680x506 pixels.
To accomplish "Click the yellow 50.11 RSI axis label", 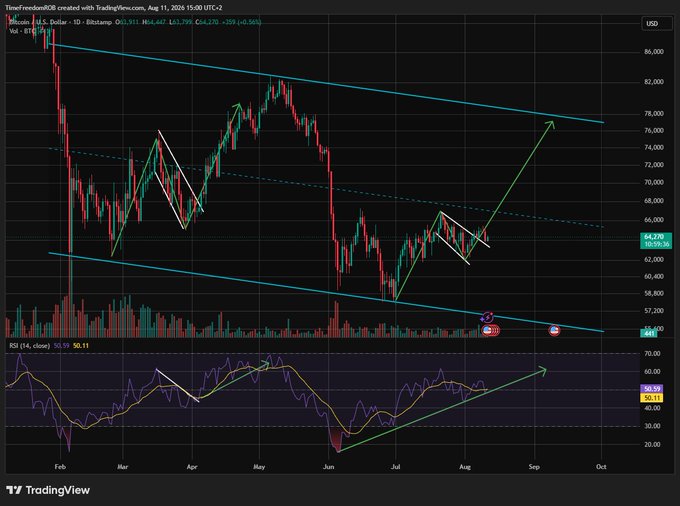I will (652, 398).
